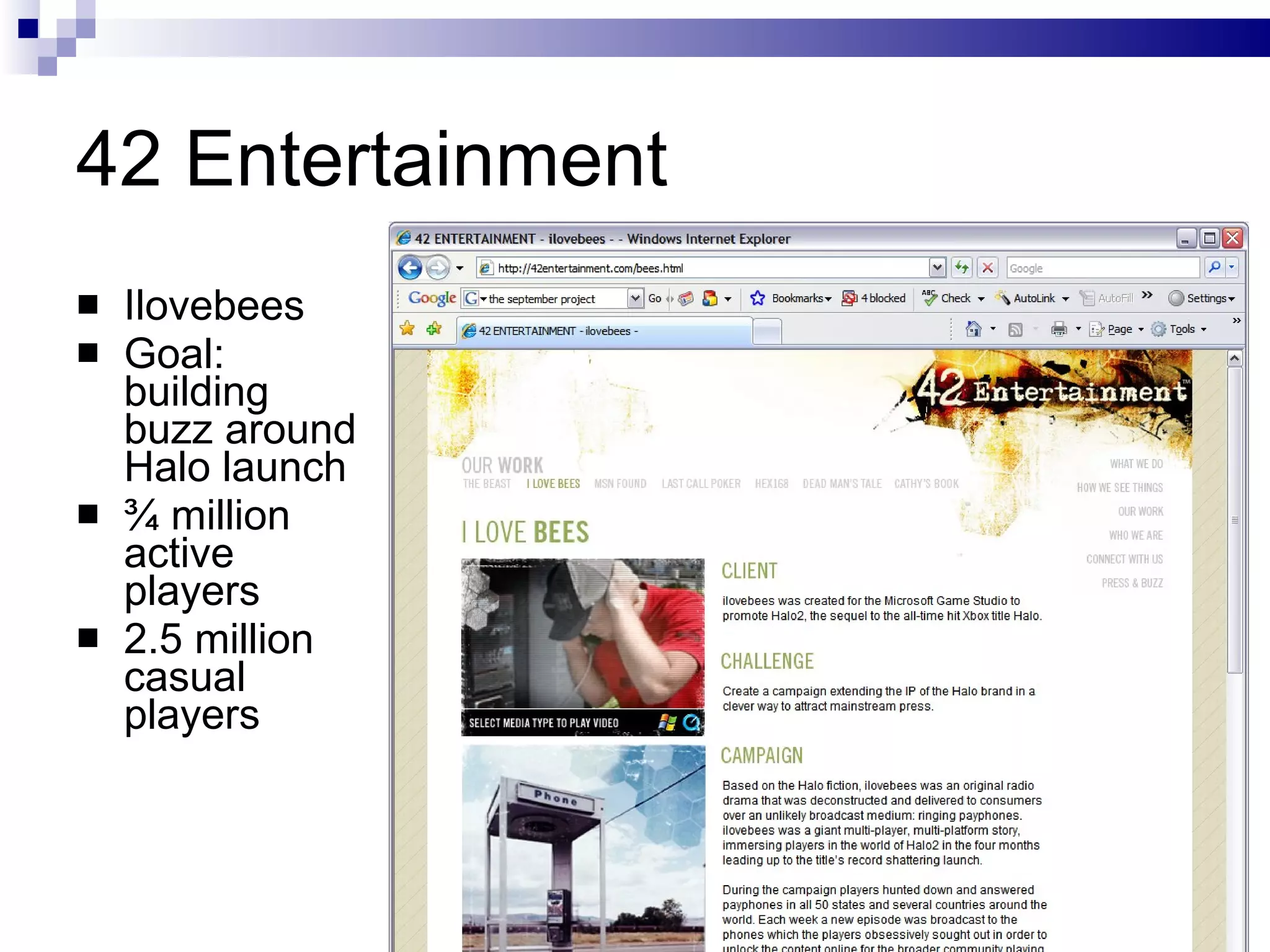This screenshot has height=952, width=1270.
Task: Maximize the Internet Explorer window
Action: [x=1209, y=238]
